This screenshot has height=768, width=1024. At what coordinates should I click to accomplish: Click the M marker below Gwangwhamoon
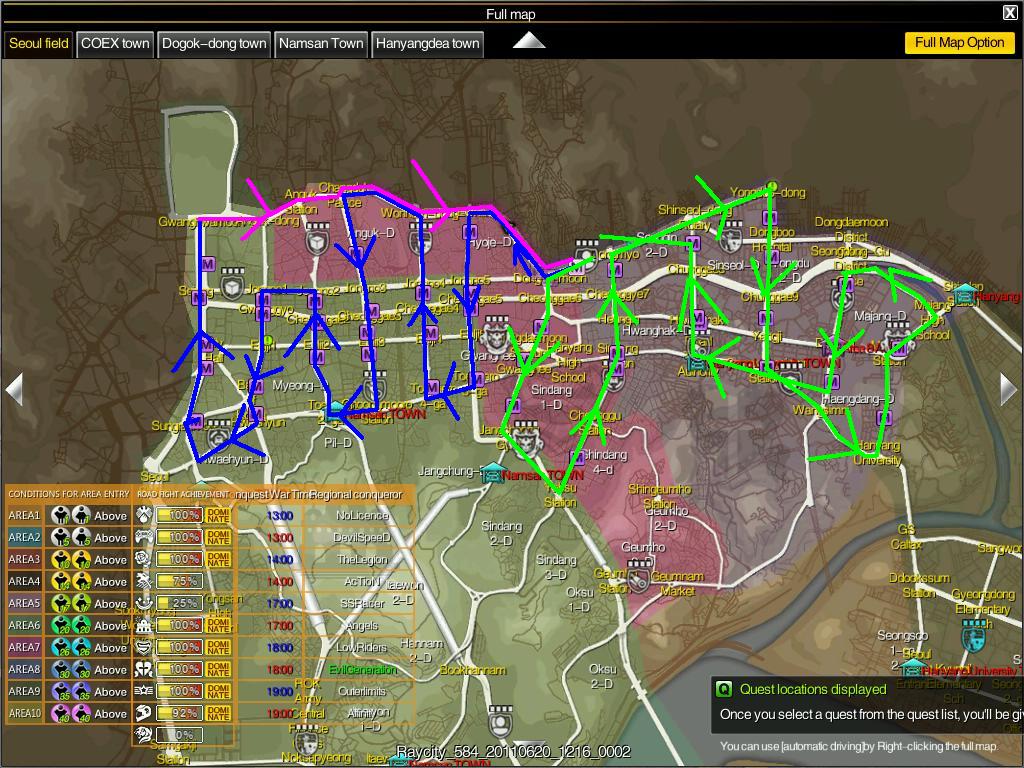[x=208, y=264]
